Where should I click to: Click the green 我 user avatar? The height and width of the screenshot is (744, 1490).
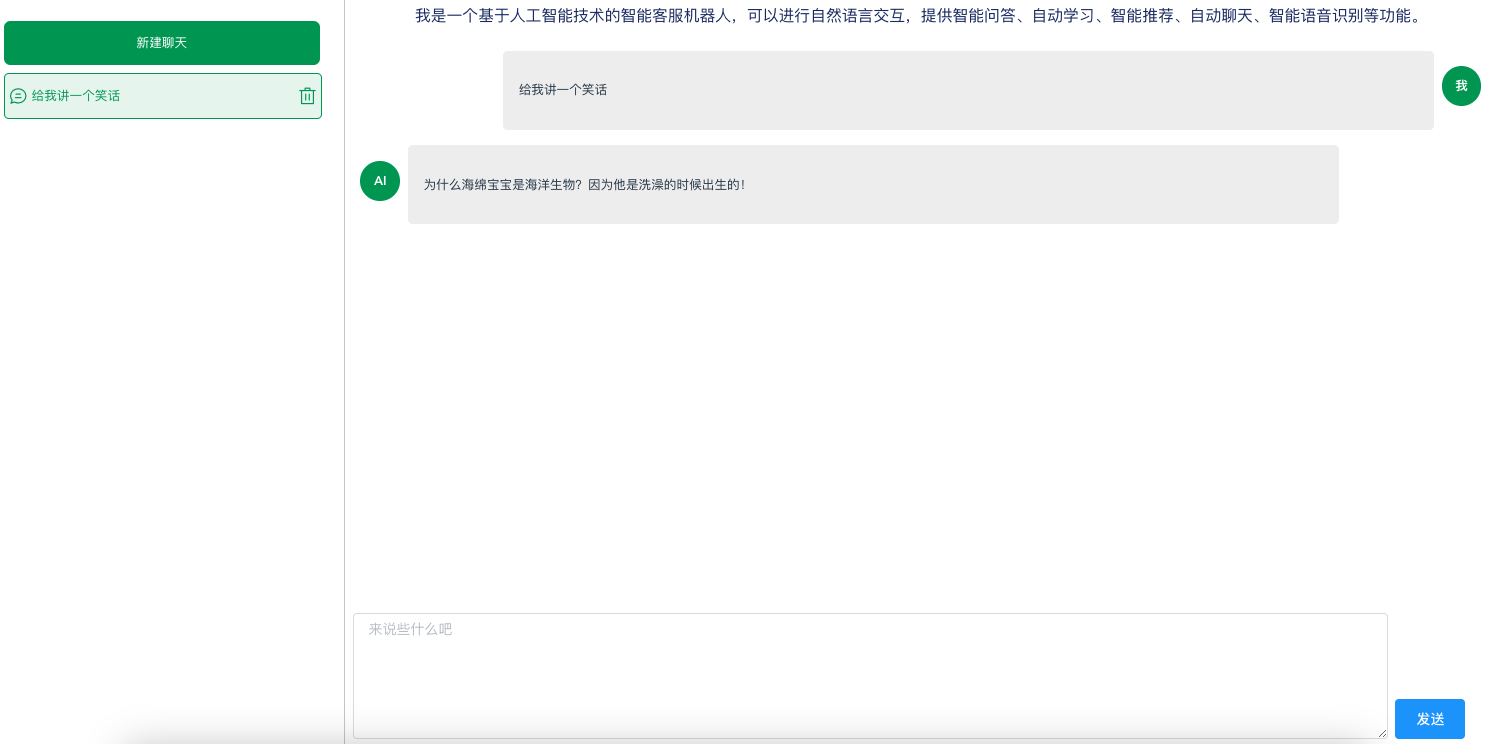(1461, 86)
